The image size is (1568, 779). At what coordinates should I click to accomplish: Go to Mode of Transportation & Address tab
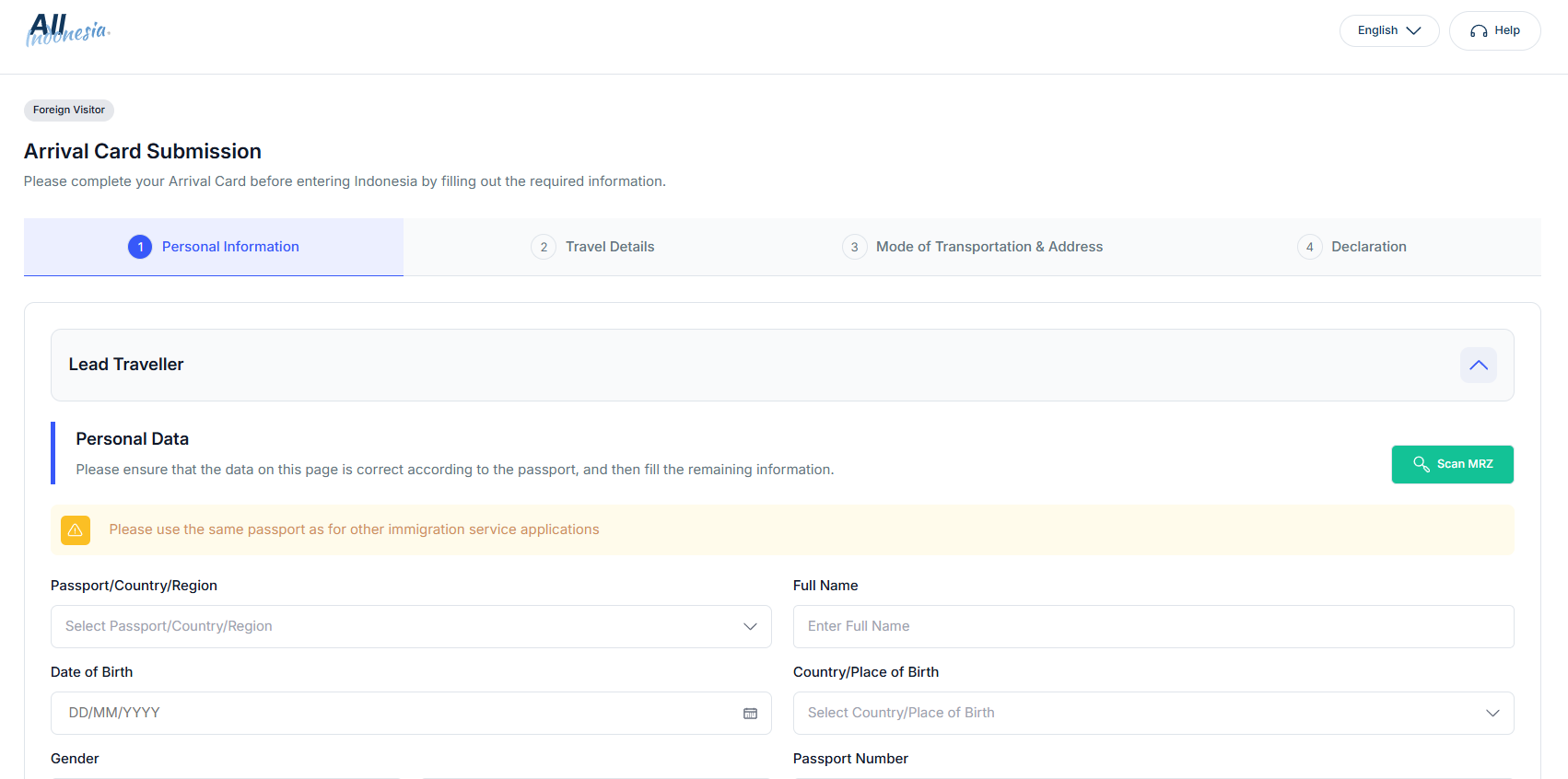point(973,247)
